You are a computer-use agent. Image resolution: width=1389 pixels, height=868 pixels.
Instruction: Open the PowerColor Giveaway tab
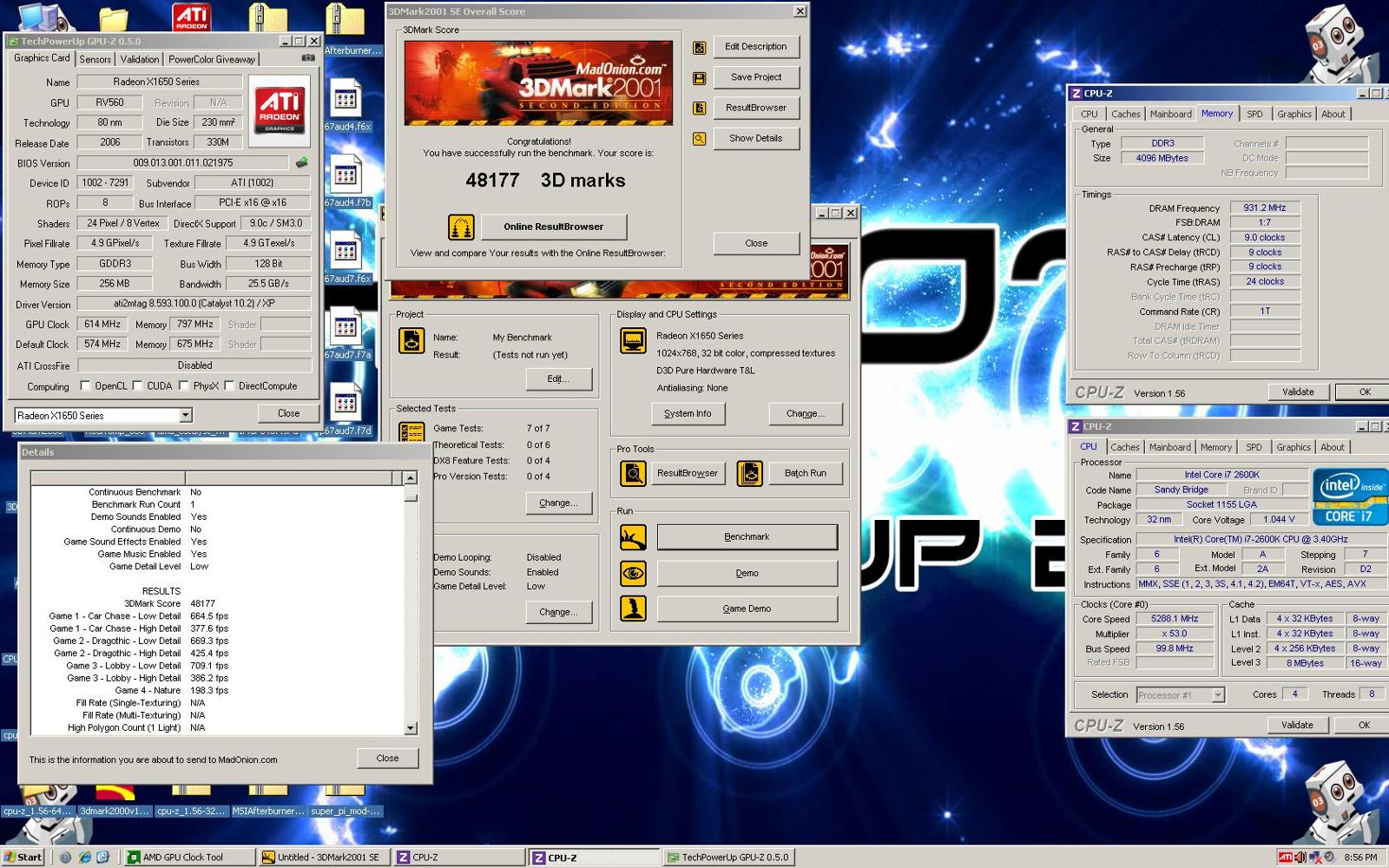point(212,60)
